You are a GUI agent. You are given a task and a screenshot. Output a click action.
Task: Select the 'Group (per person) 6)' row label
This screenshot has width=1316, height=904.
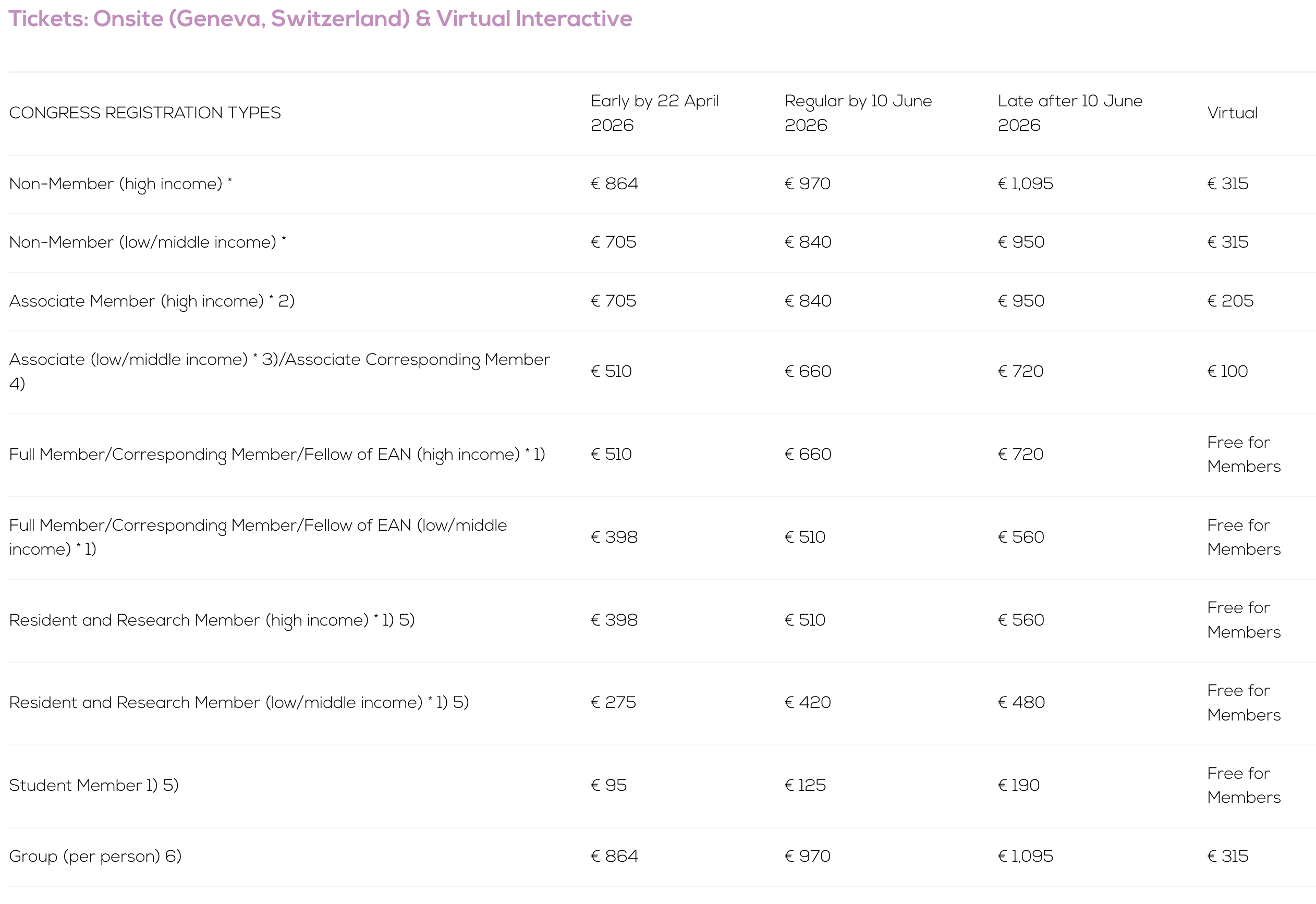95,856
